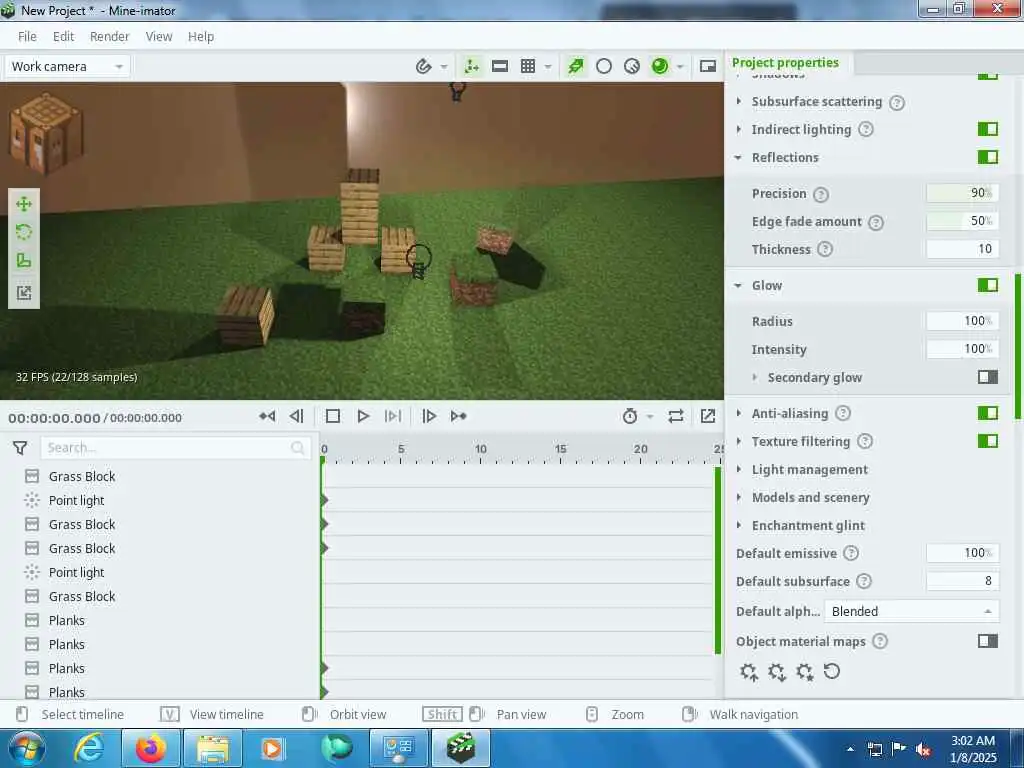Enable Secondary glow toggle
This screenshot has height=768, width=1024.
[987, 377]
